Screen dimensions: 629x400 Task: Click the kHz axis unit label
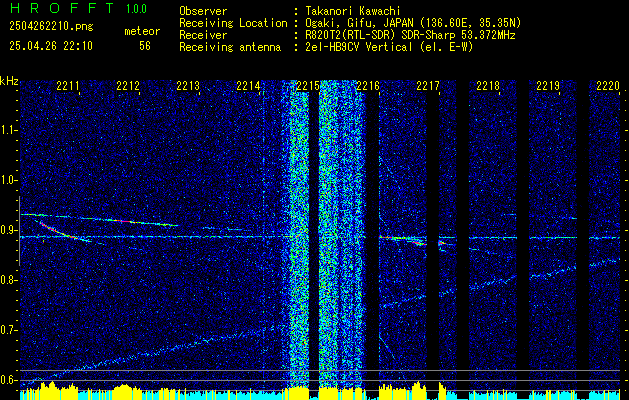pyautogui.click(x=9, y=81)
